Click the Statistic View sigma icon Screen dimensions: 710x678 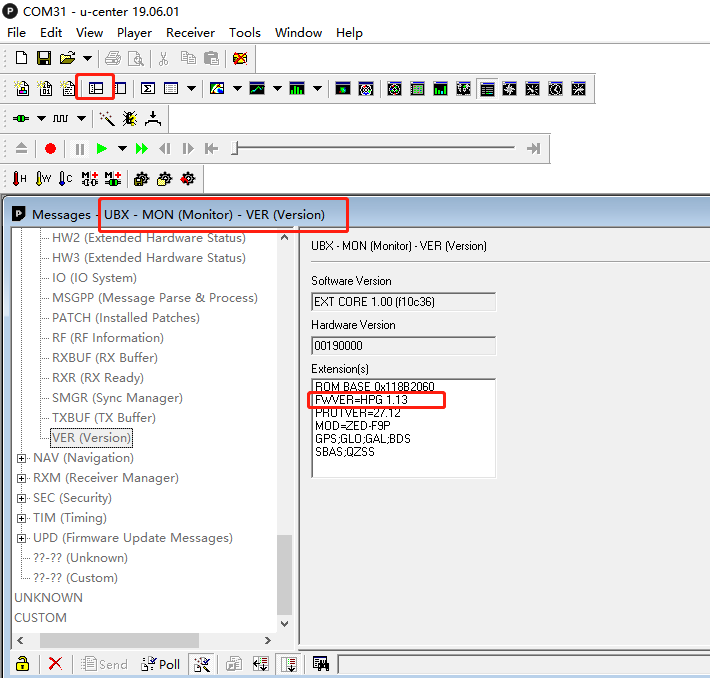[x=148, y=88]
